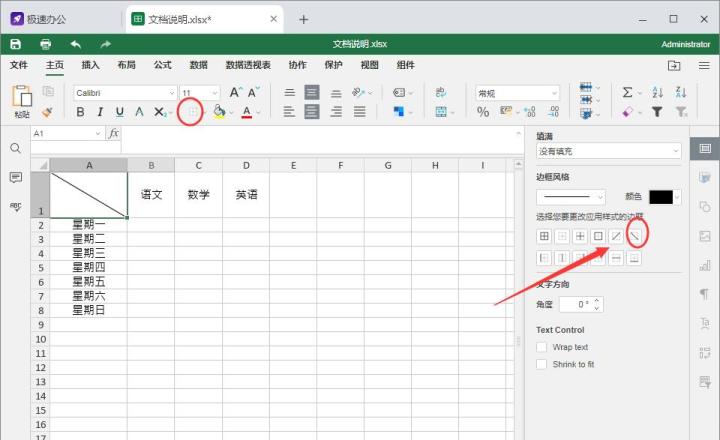The width and height of the screenshot is (720, 440).
Task: Open the comments icon in left sidebar
Action: pos(16,177)
